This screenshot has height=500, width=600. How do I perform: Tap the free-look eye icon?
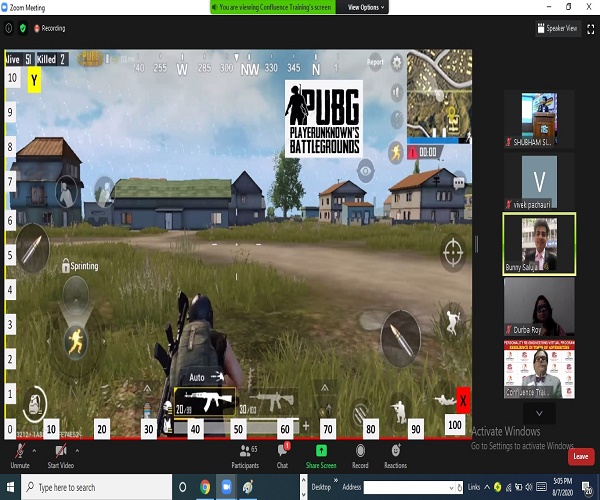(366, 171)
